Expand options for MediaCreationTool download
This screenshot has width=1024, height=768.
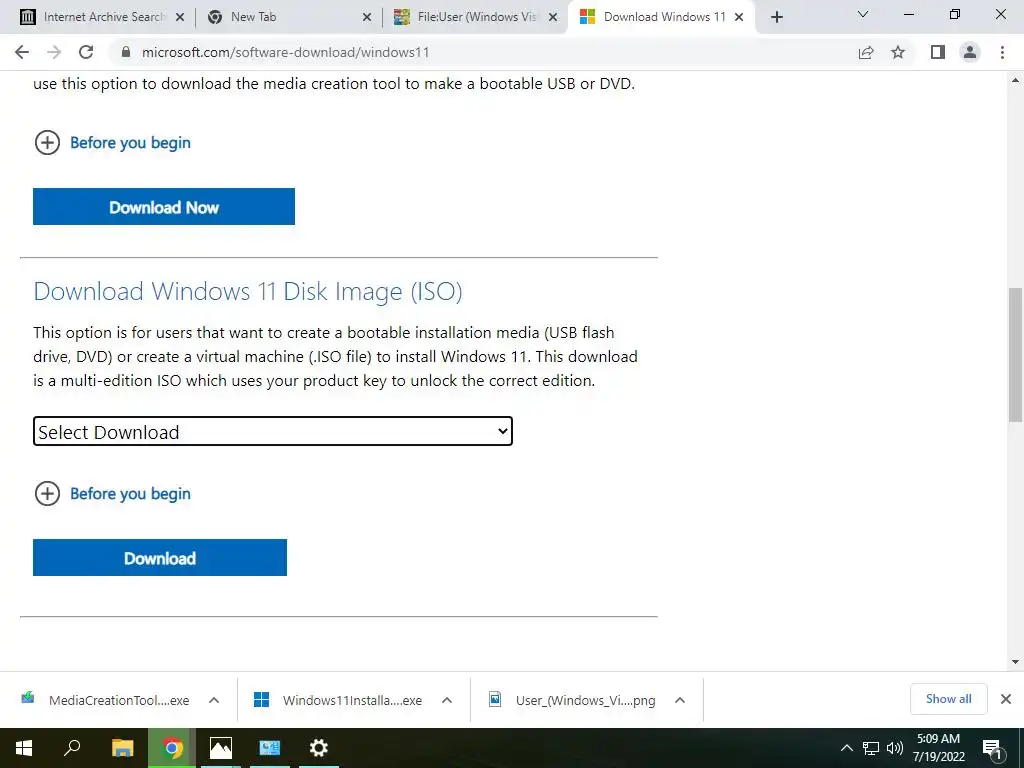tap(214, 700)
